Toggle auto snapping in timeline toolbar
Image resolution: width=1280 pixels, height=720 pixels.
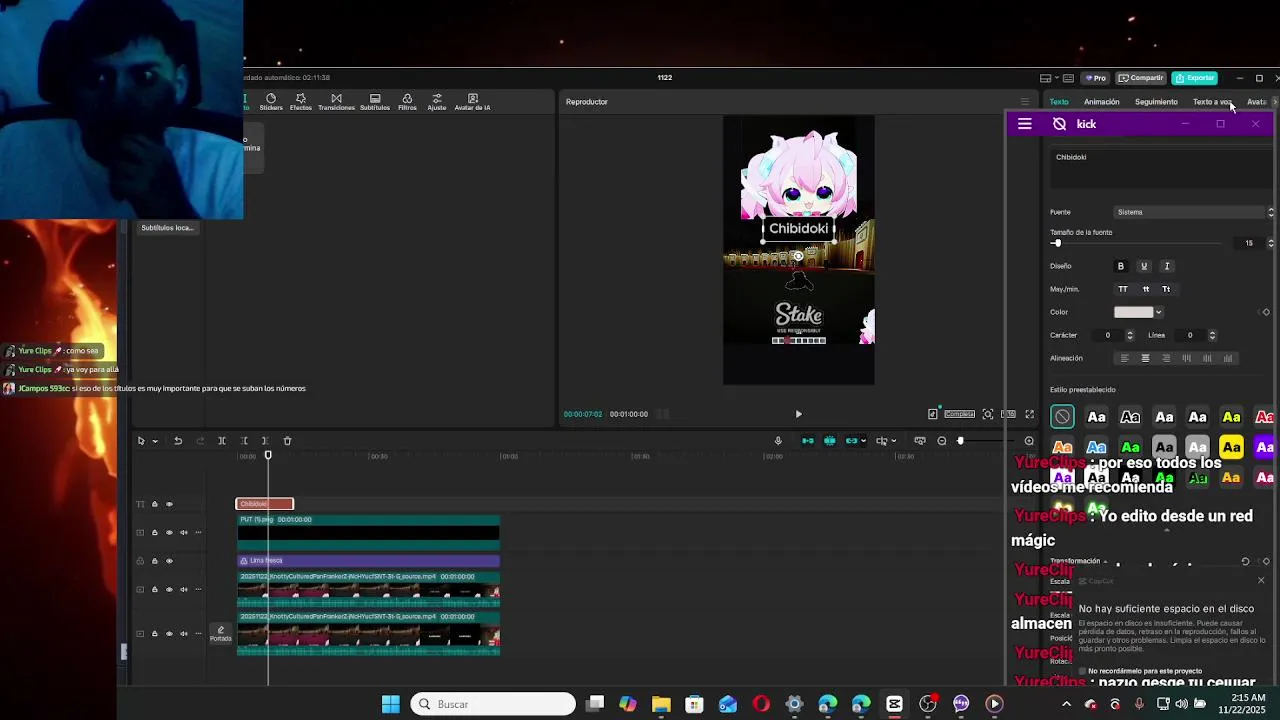830,441
